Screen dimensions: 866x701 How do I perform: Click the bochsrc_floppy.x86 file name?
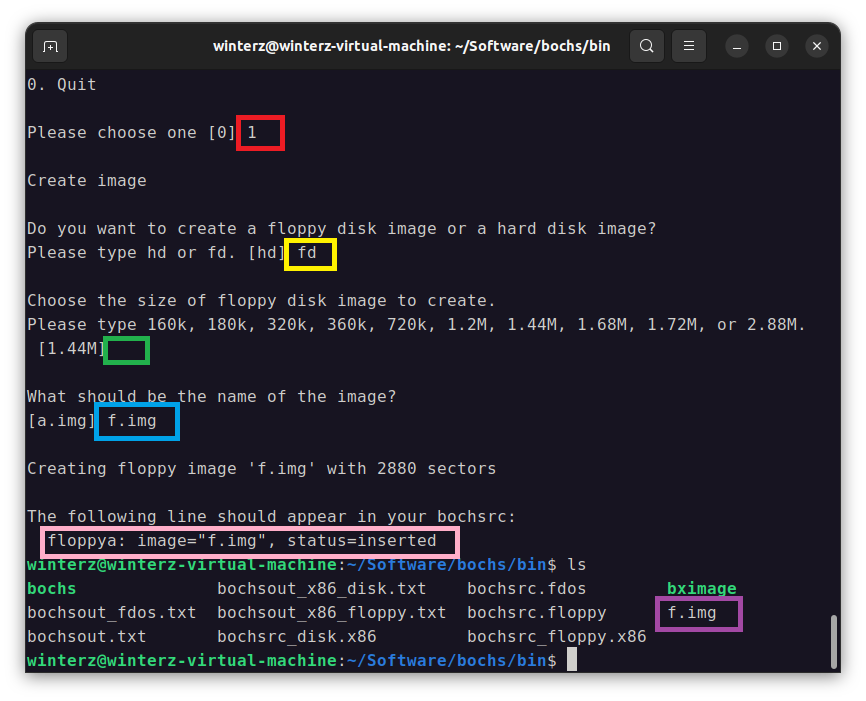556,636
